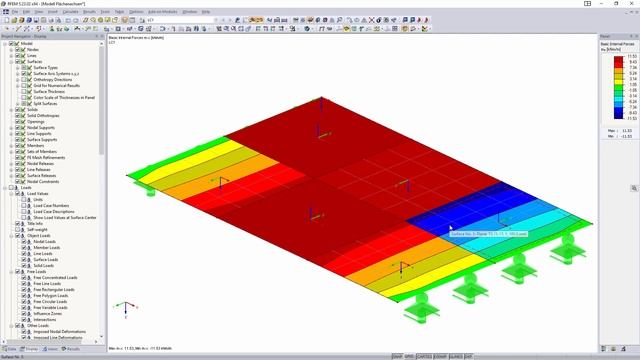Toggle the Self-weight checkbox
Viewport: 640px width, 360px height.
click(18, 229)
